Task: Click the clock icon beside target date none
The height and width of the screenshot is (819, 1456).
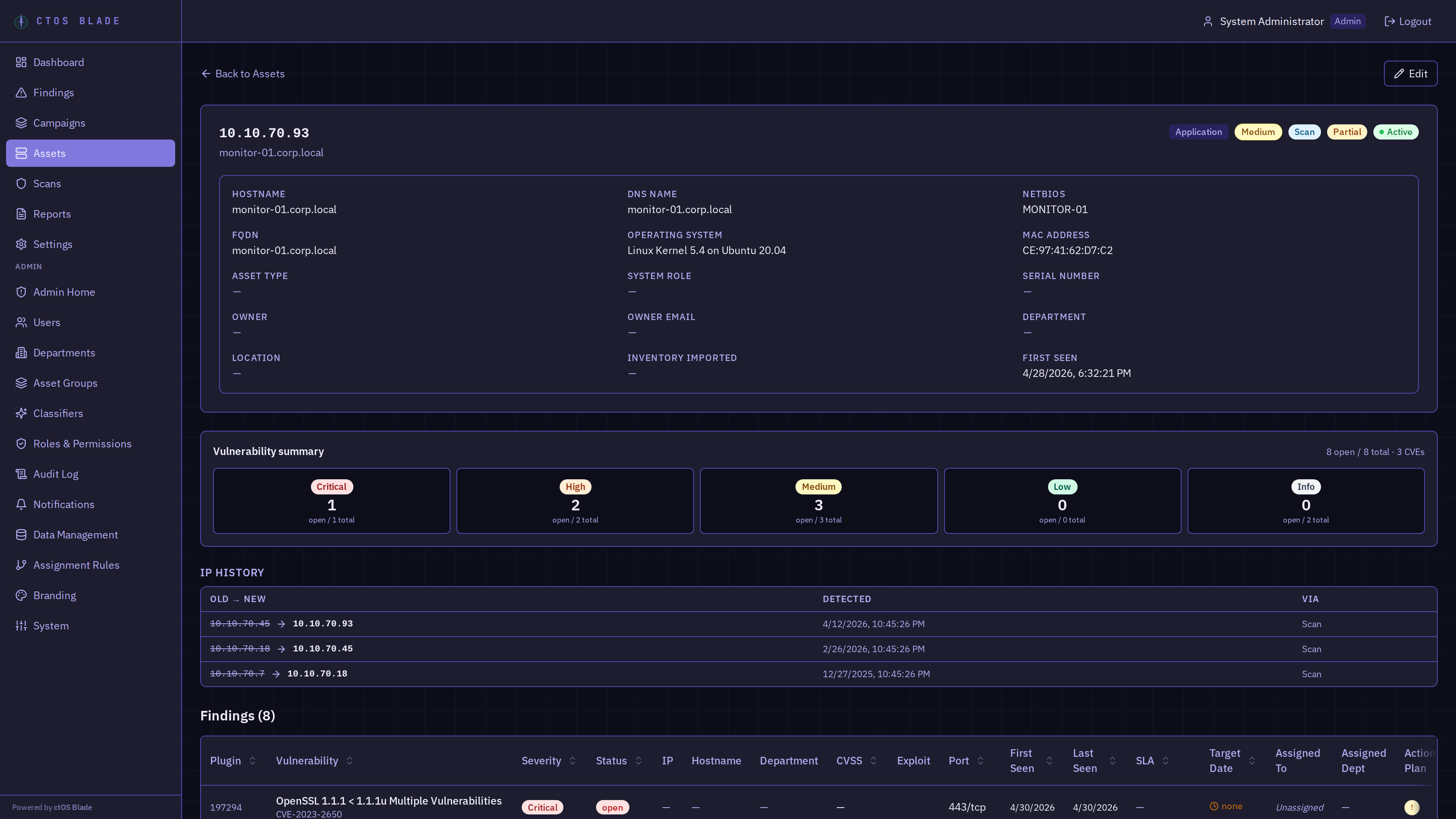Action: [x=1213, y=806]
